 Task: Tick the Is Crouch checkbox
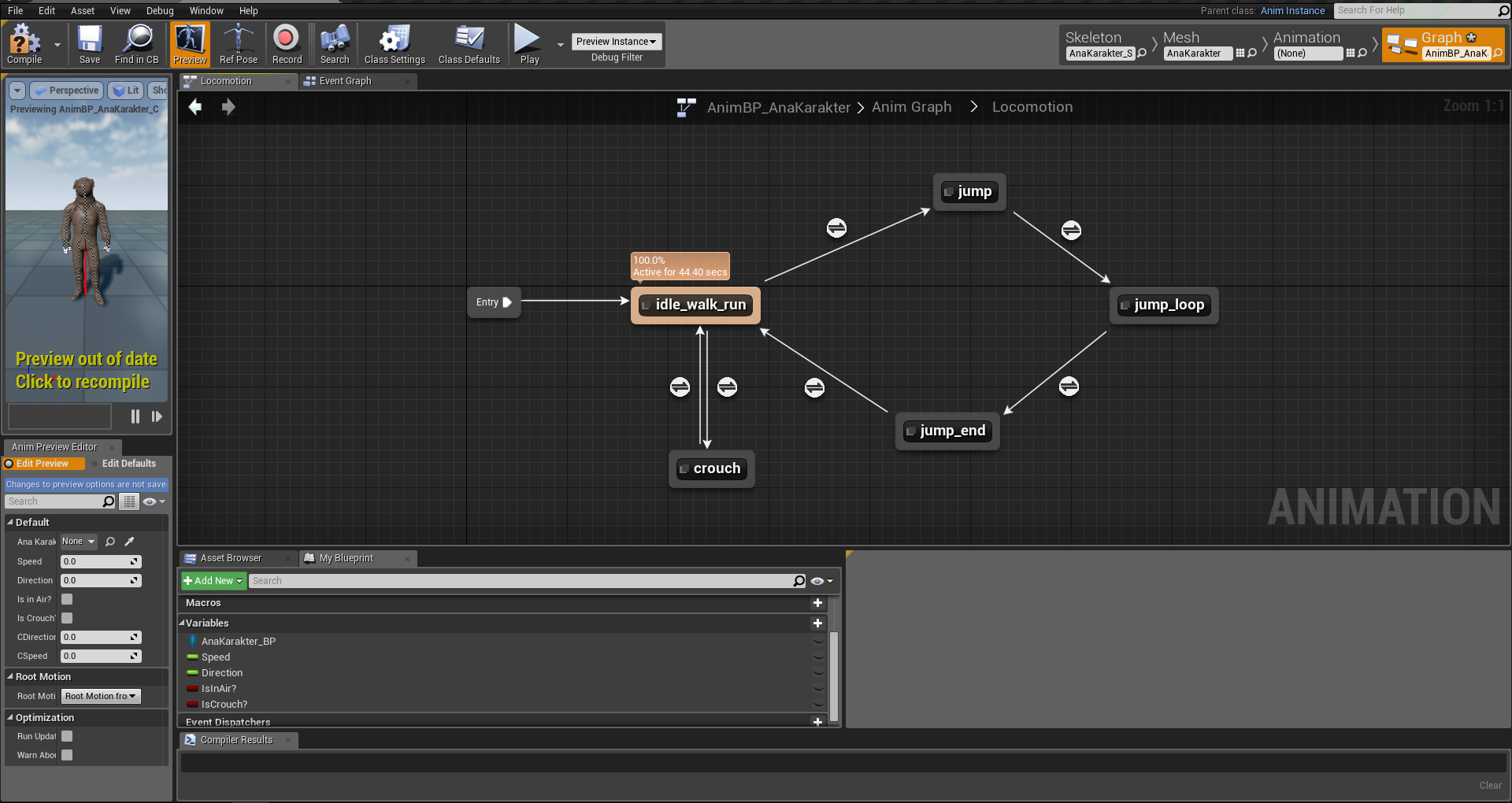click(67, 618)
